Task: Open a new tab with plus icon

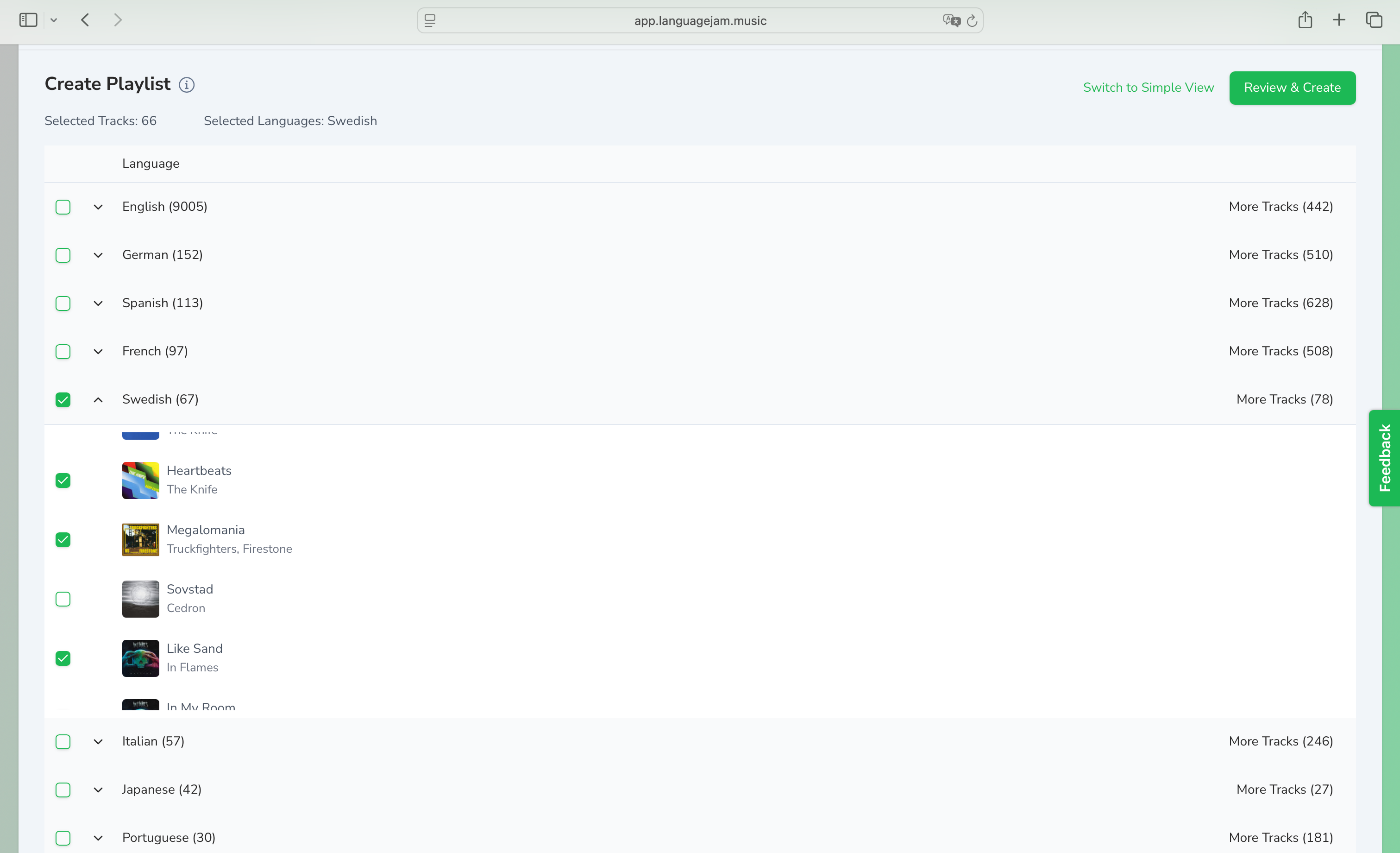Action: click(1339, 20)
